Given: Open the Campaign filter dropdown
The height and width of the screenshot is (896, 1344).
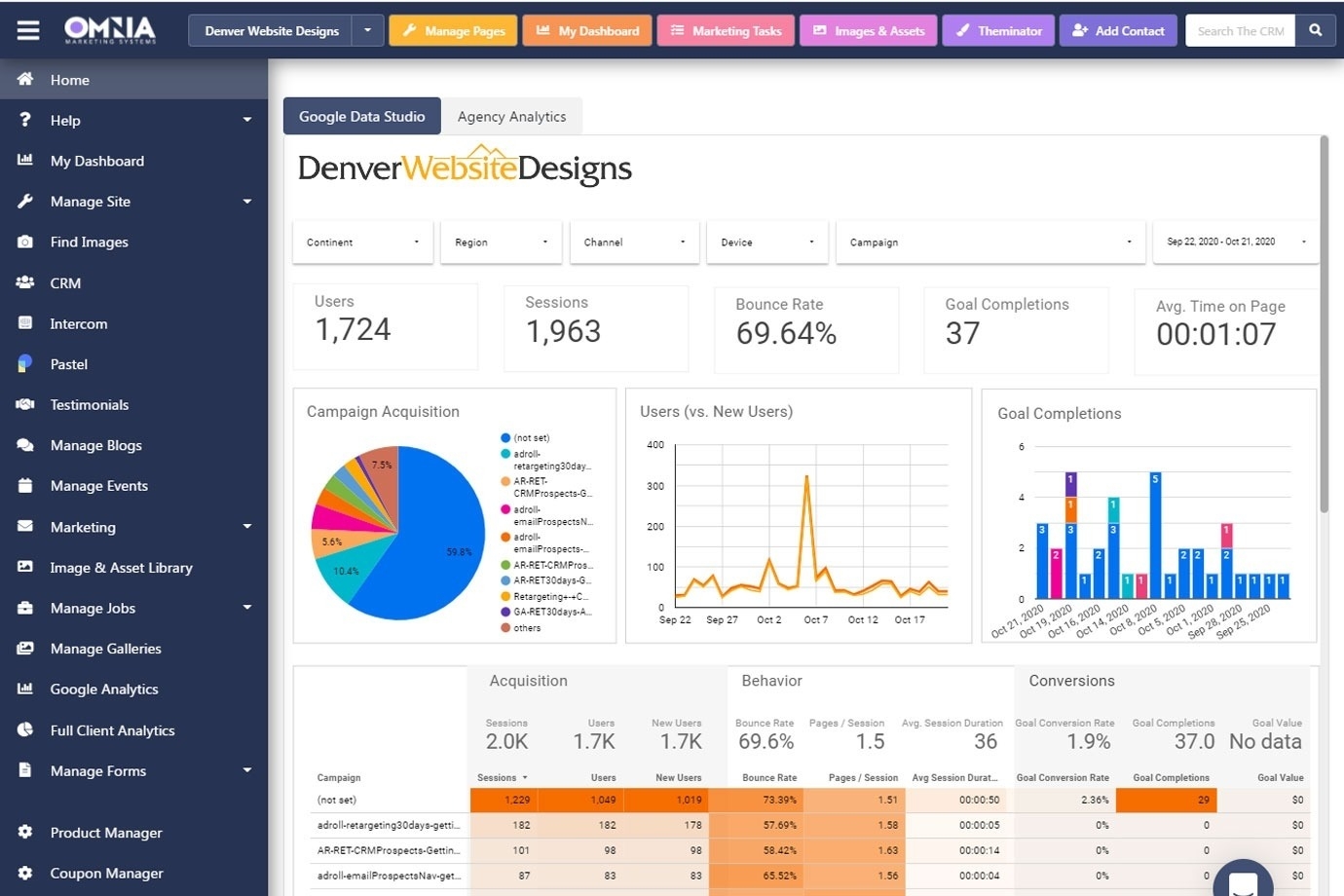Looking at the screenshot, I should (x=990, y=242).
